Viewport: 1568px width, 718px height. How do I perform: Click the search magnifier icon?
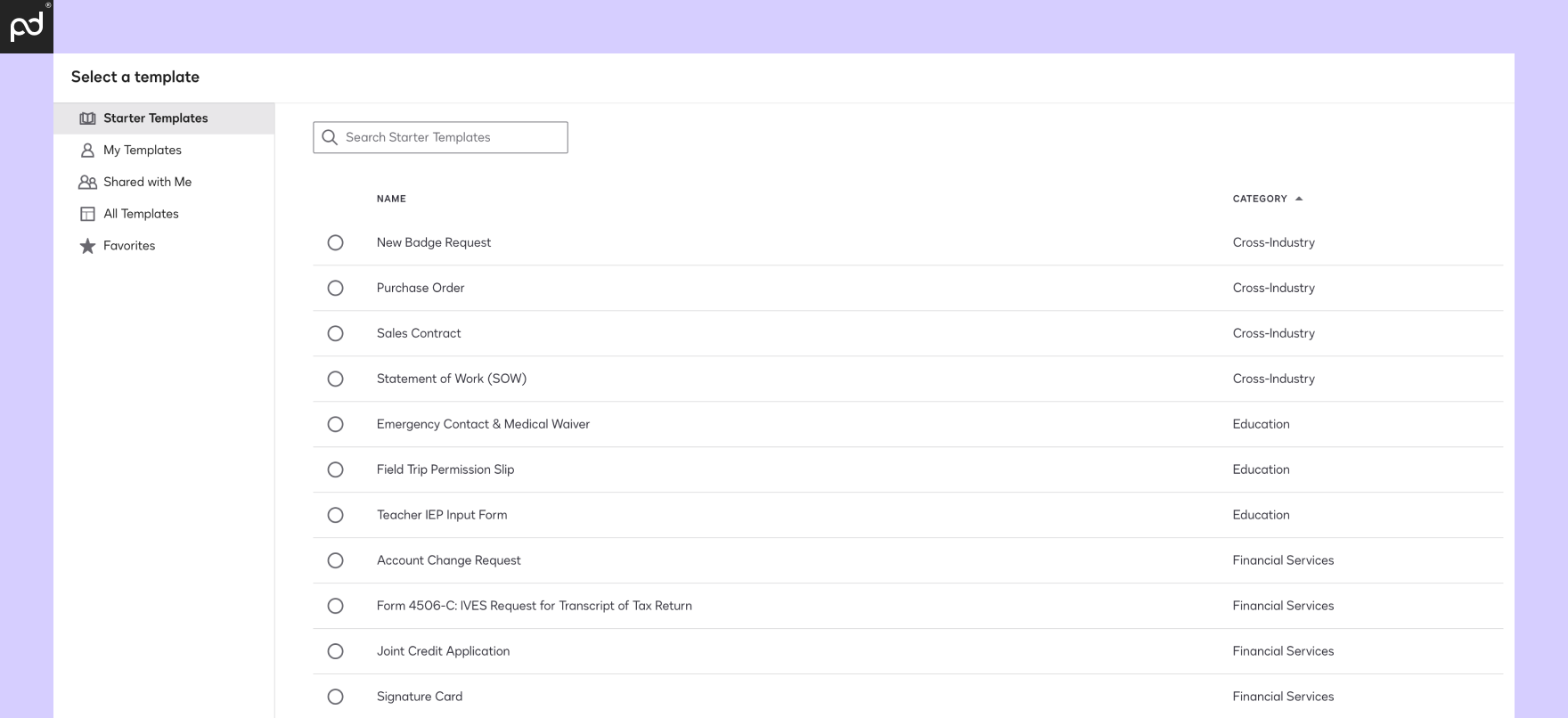coord(330,137)
